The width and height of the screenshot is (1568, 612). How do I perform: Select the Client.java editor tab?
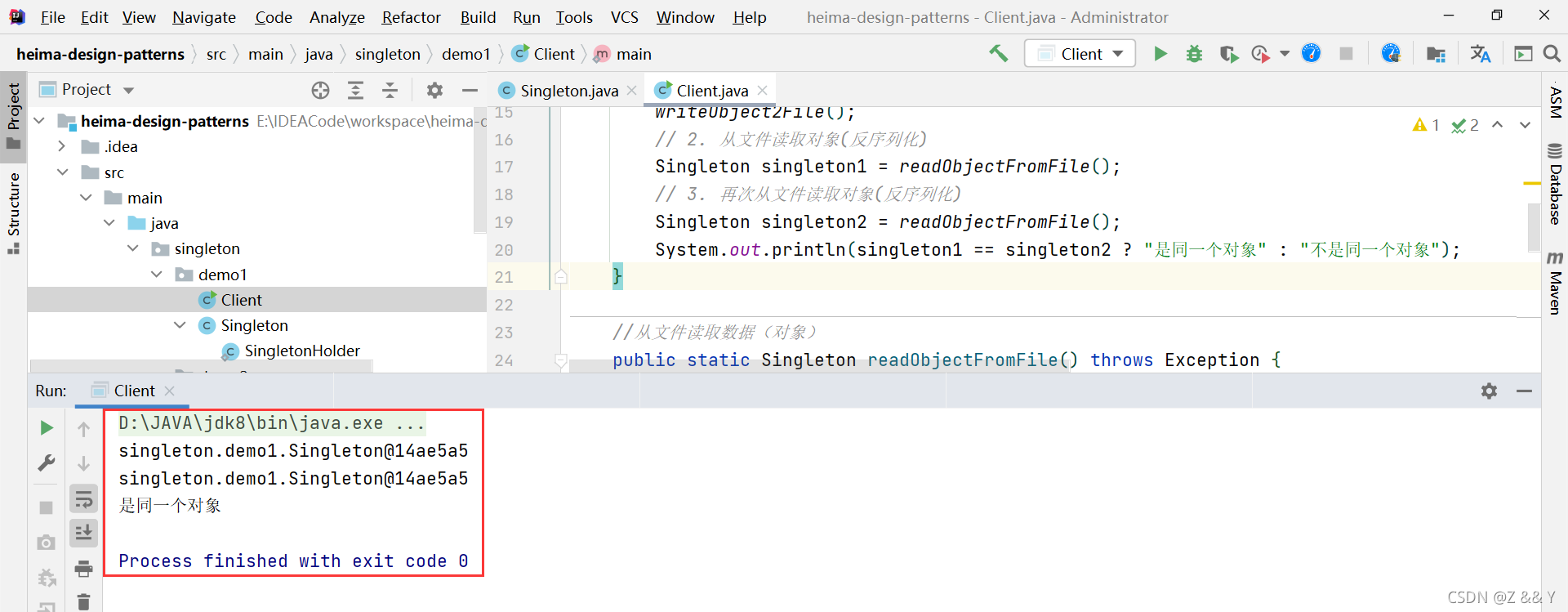tap(711, 91)
